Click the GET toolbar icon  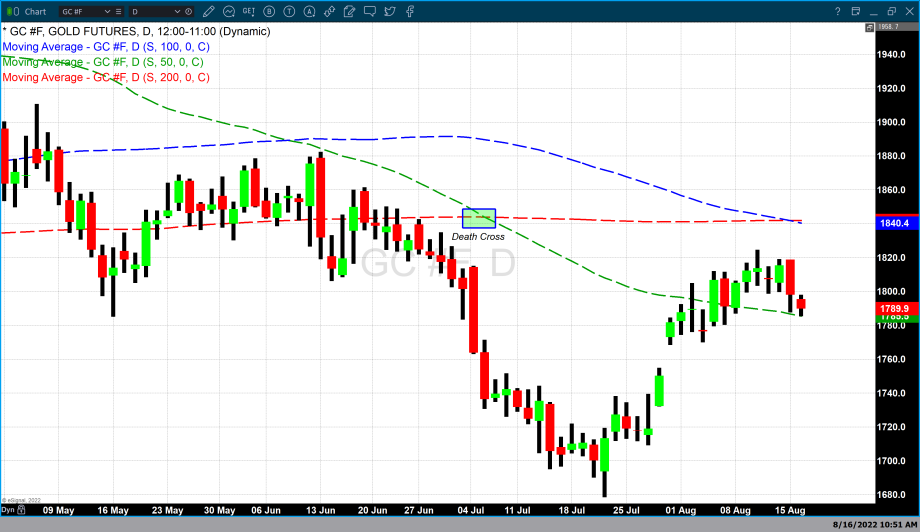(x=248, y=11)
